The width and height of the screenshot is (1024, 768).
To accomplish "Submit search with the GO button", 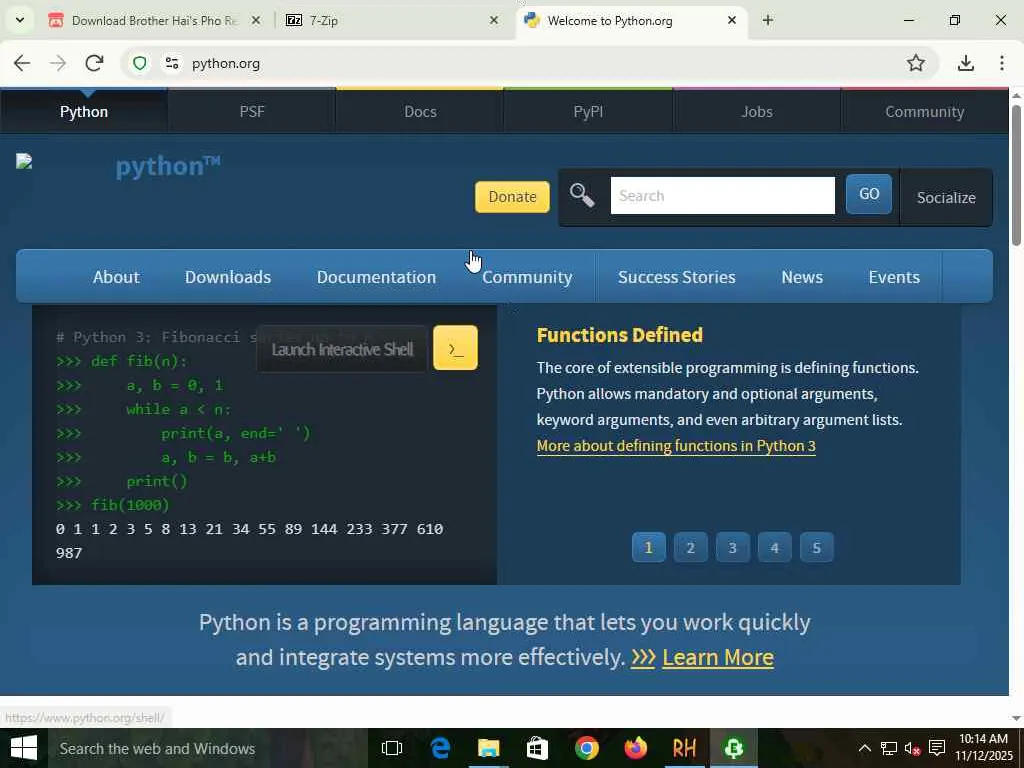I will 869,194.
